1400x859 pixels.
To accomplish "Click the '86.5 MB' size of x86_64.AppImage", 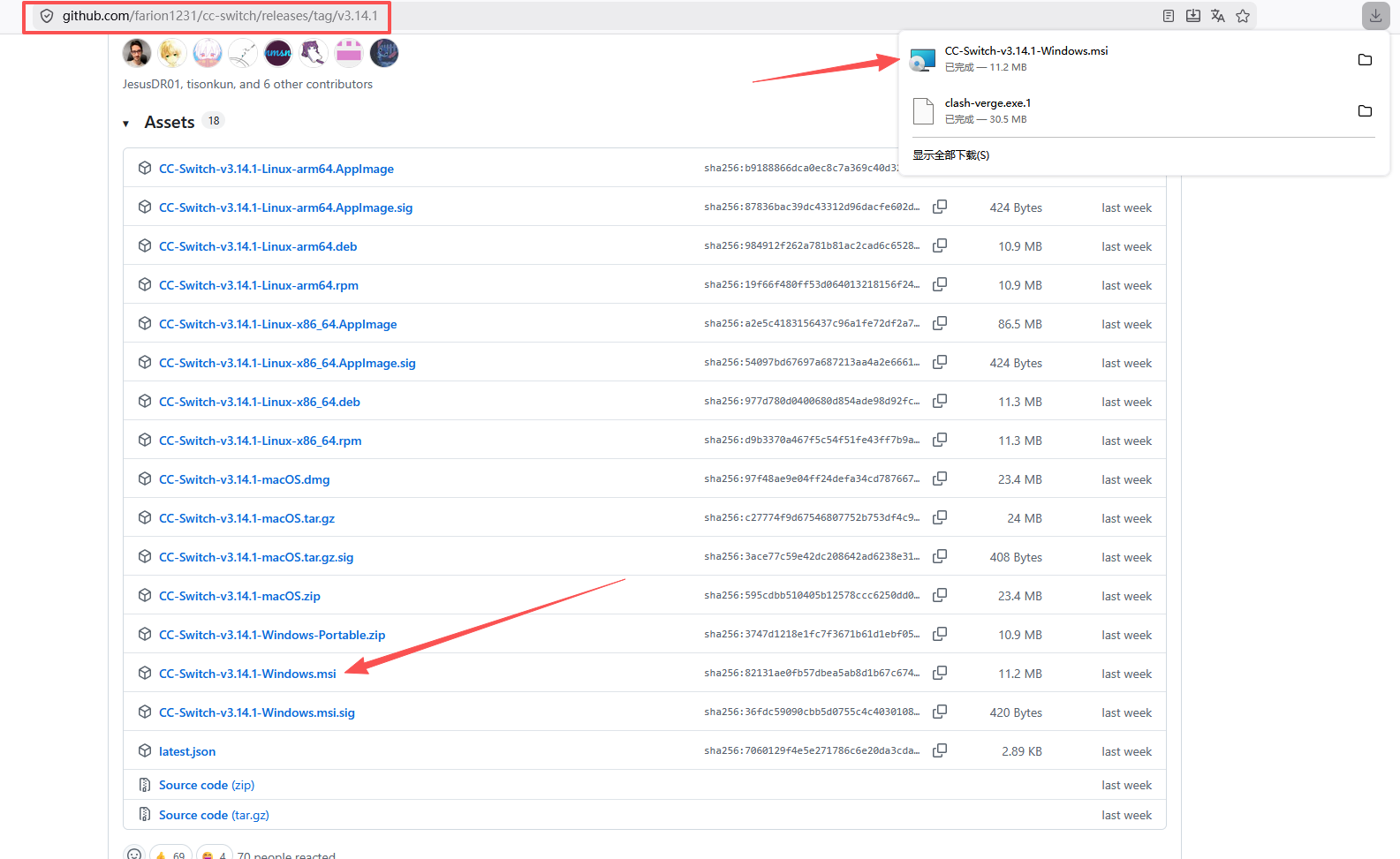I will pyautogui.click(x=1020, y=324).
